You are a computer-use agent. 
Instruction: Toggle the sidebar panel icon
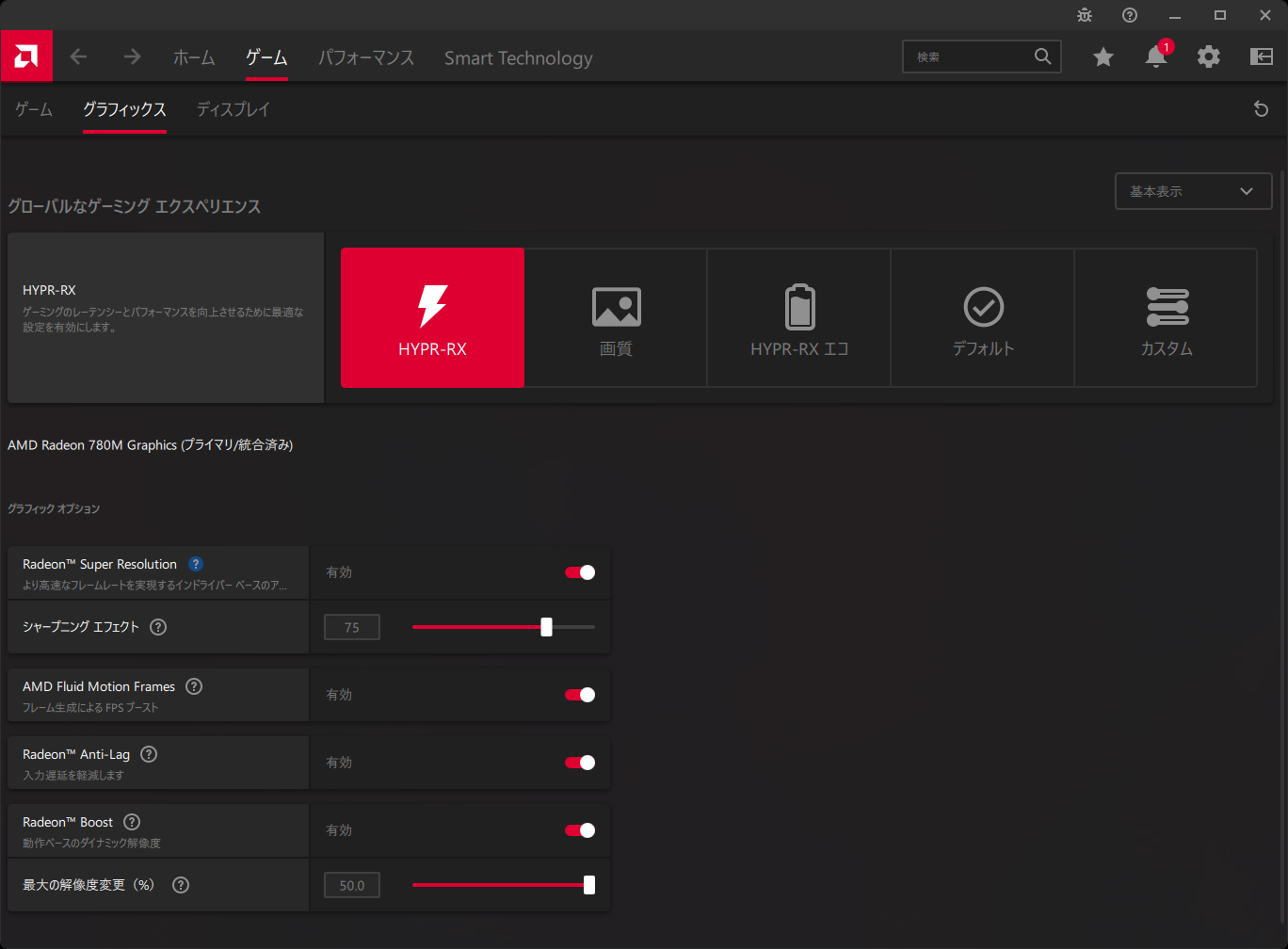(x=1262, y=56)
